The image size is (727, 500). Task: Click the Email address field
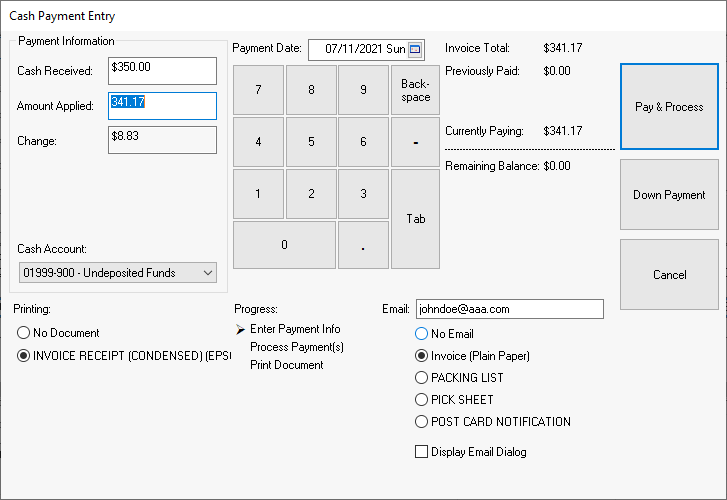point(509,310)
